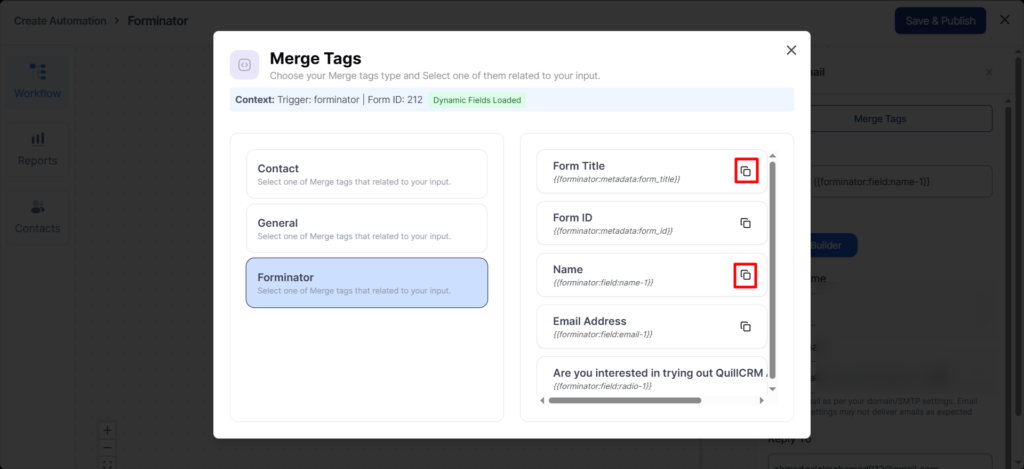Viewport: 1024px width, 469px height.
Task: Click the Dynamic Fields Loaded badge
Action: pos(476,100)
